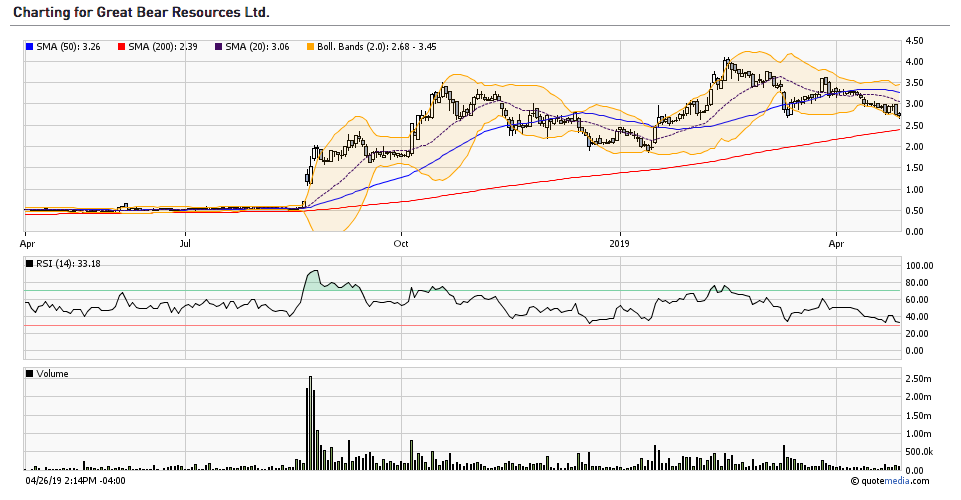Click the 2.50m volume axis label
The height and width of the screenshot is (500, 961).
click(916, 378)
